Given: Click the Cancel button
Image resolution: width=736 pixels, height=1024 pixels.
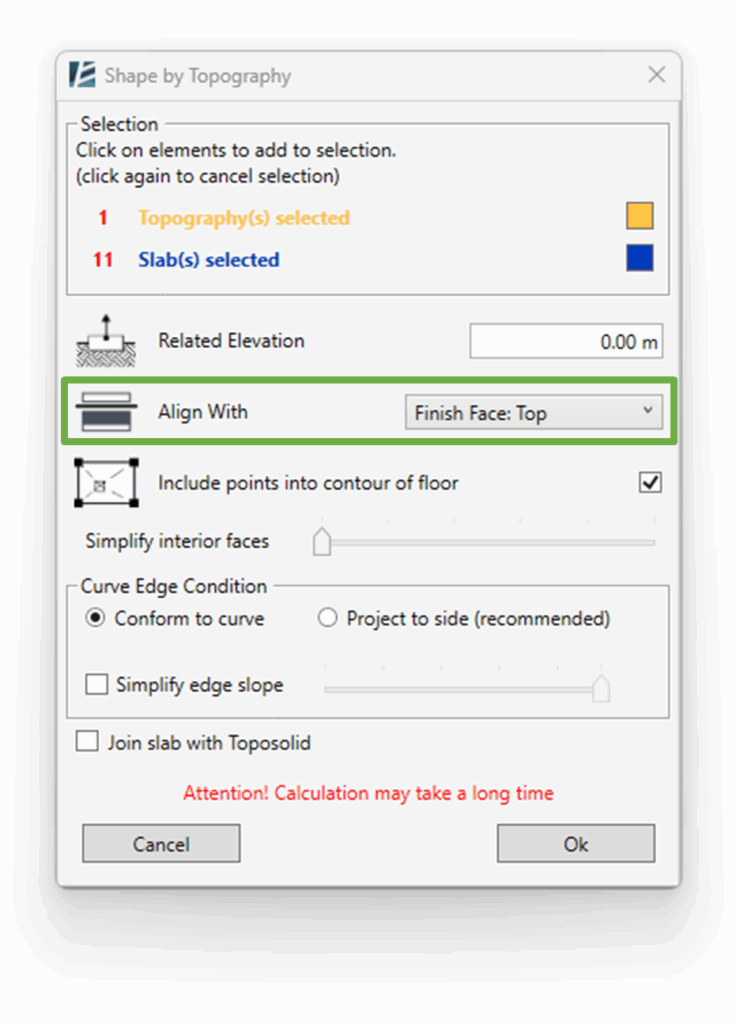Looking at the screenshot, I should click(x=161, y=844).
